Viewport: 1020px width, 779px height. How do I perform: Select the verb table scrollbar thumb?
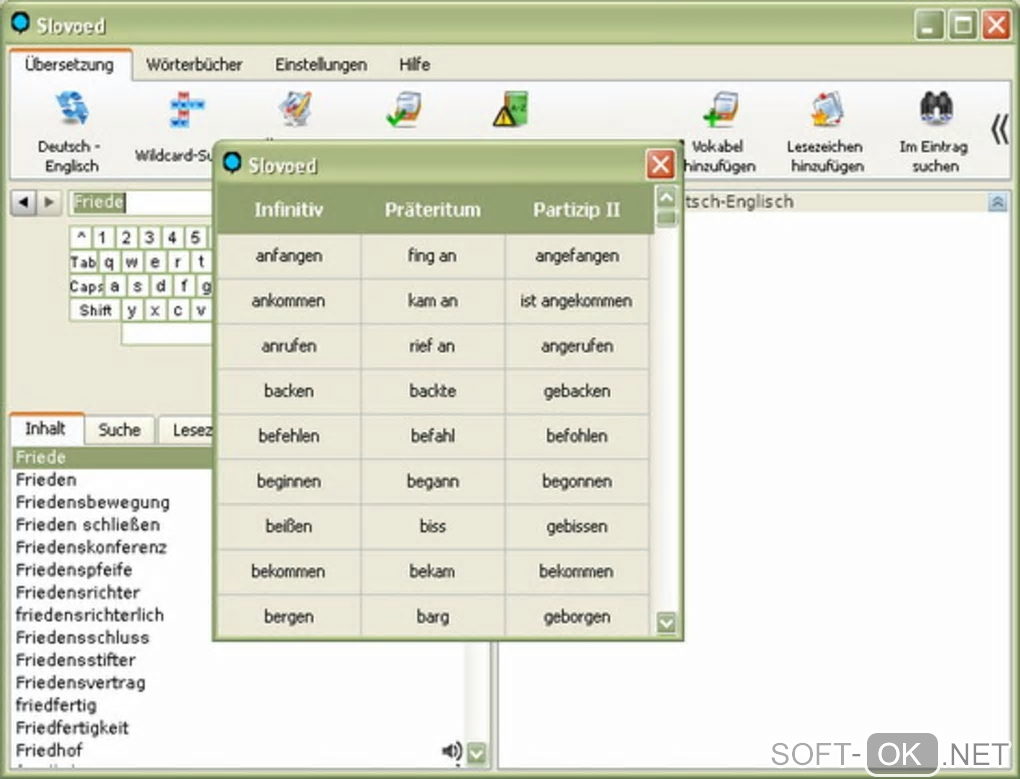(666, 217)
